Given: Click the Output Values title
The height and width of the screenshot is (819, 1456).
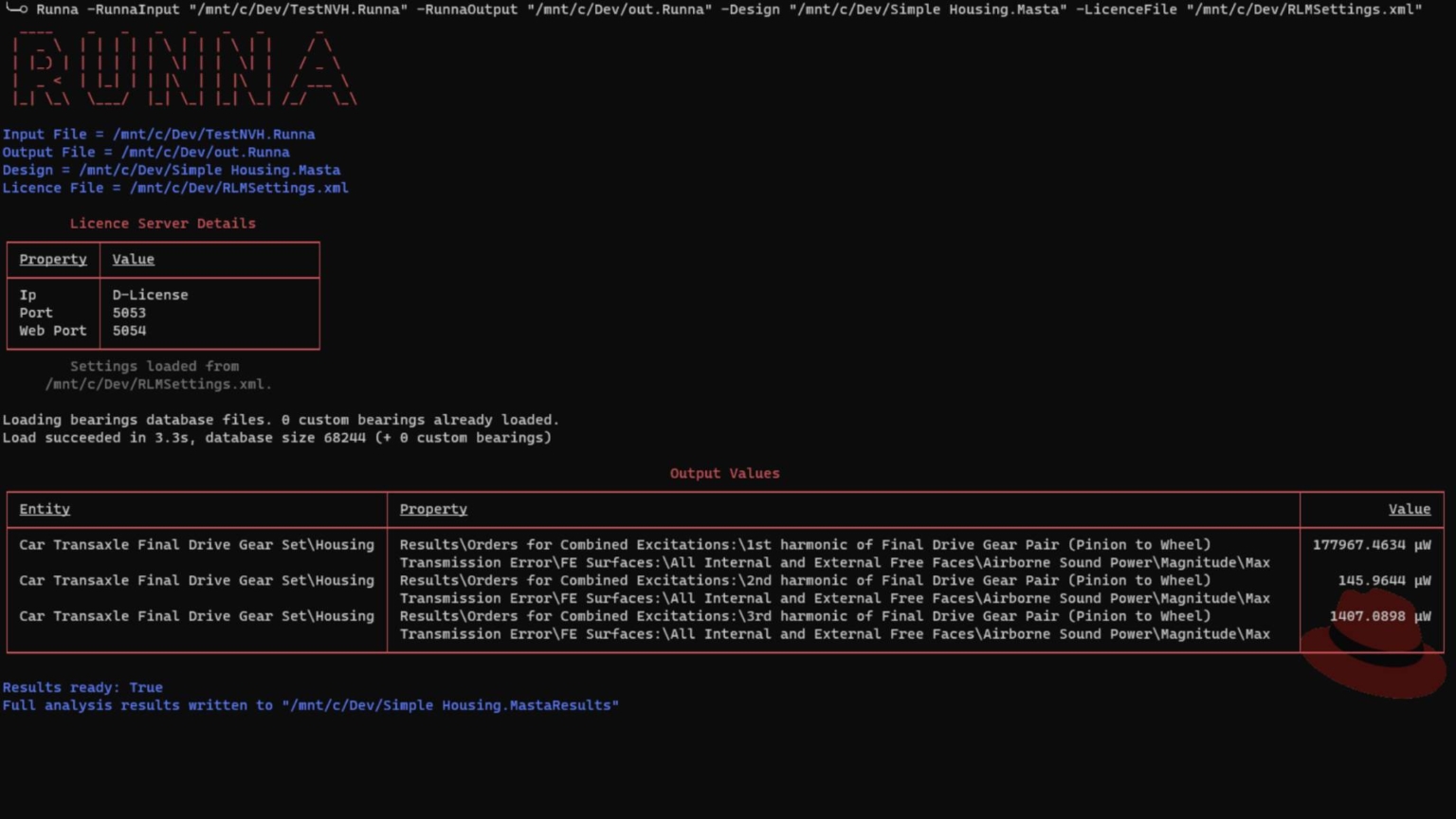Looking at the screenshot, I should tap(724, 474).
